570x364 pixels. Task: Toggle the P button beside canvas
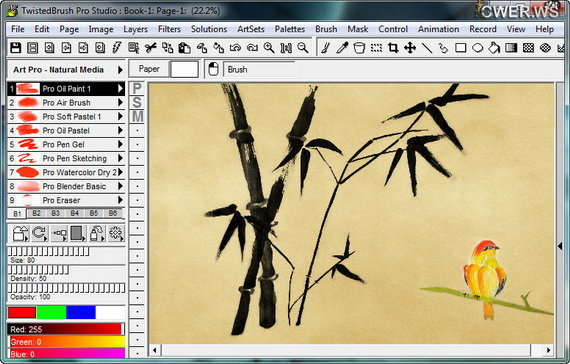pos(137,88)
